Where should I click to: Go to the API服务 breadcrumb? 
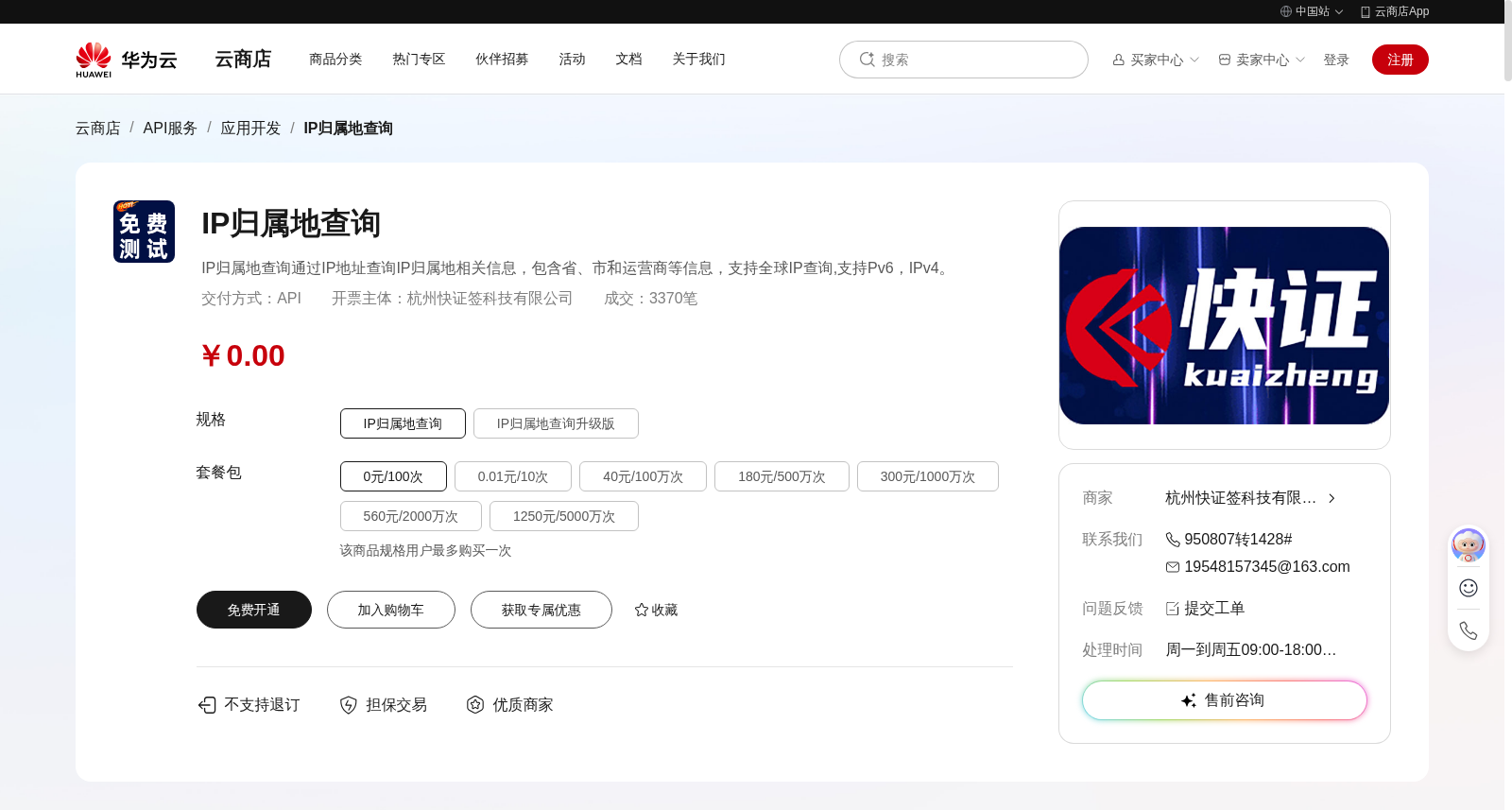coord(170,129)
